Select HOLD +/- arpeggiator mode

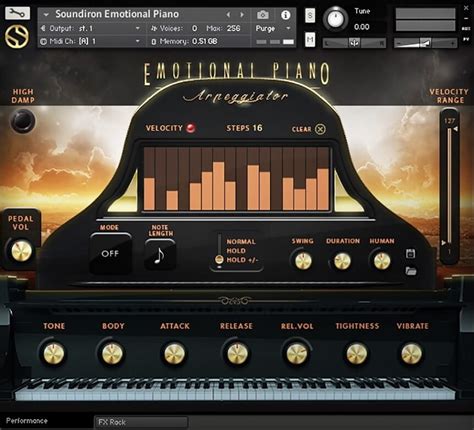pyautogui.click(x=242, y=260)
